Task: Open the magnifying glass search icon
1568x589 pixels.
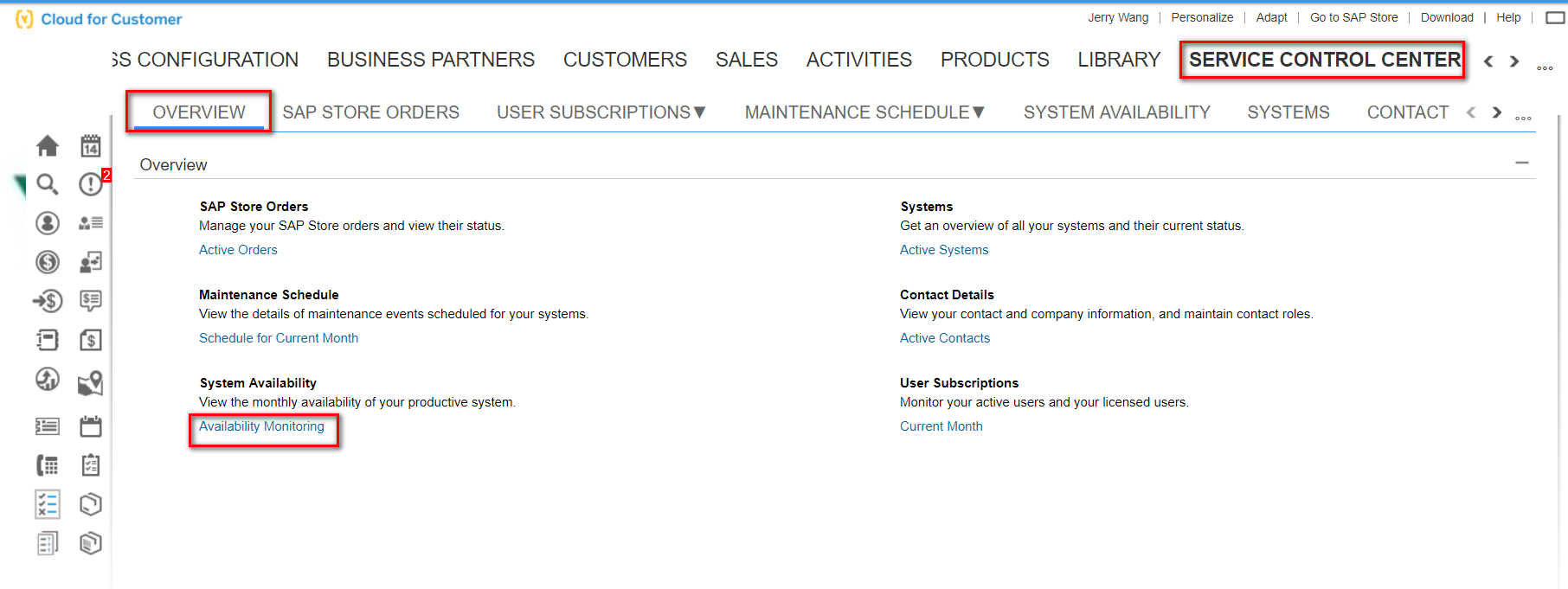Action: coord(48,184)
